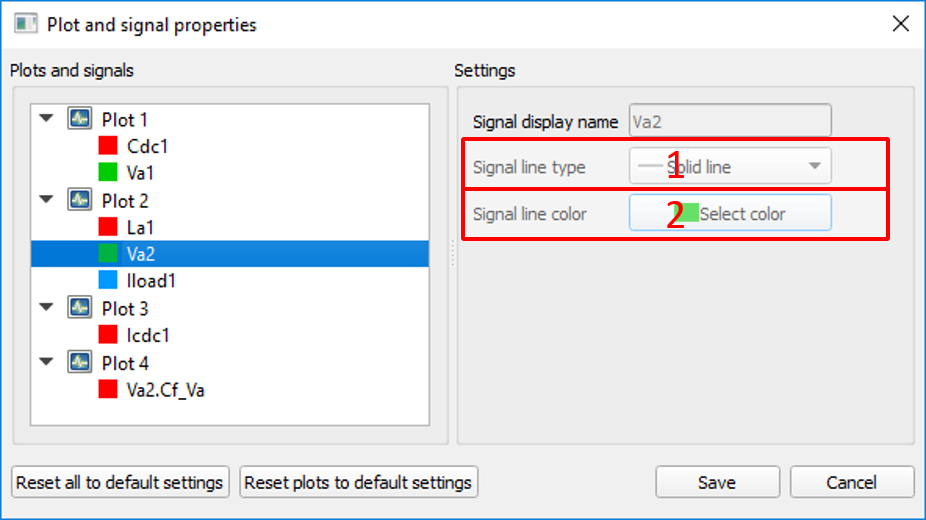
Task: Select the Va2.Cf_Va signal
Action: 165,390
